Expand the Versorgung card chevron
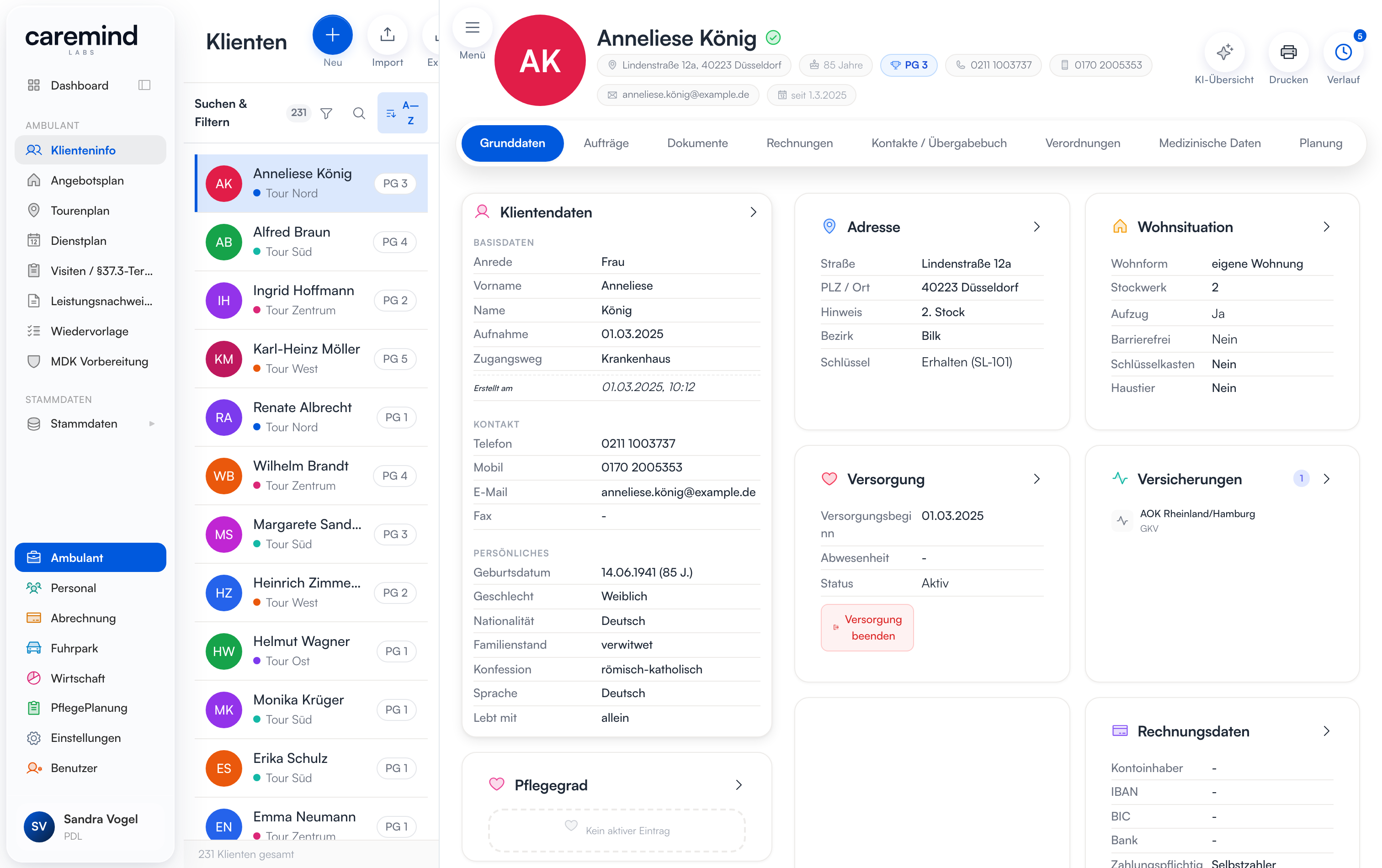1382x868 pixels. pos(1036,479)
